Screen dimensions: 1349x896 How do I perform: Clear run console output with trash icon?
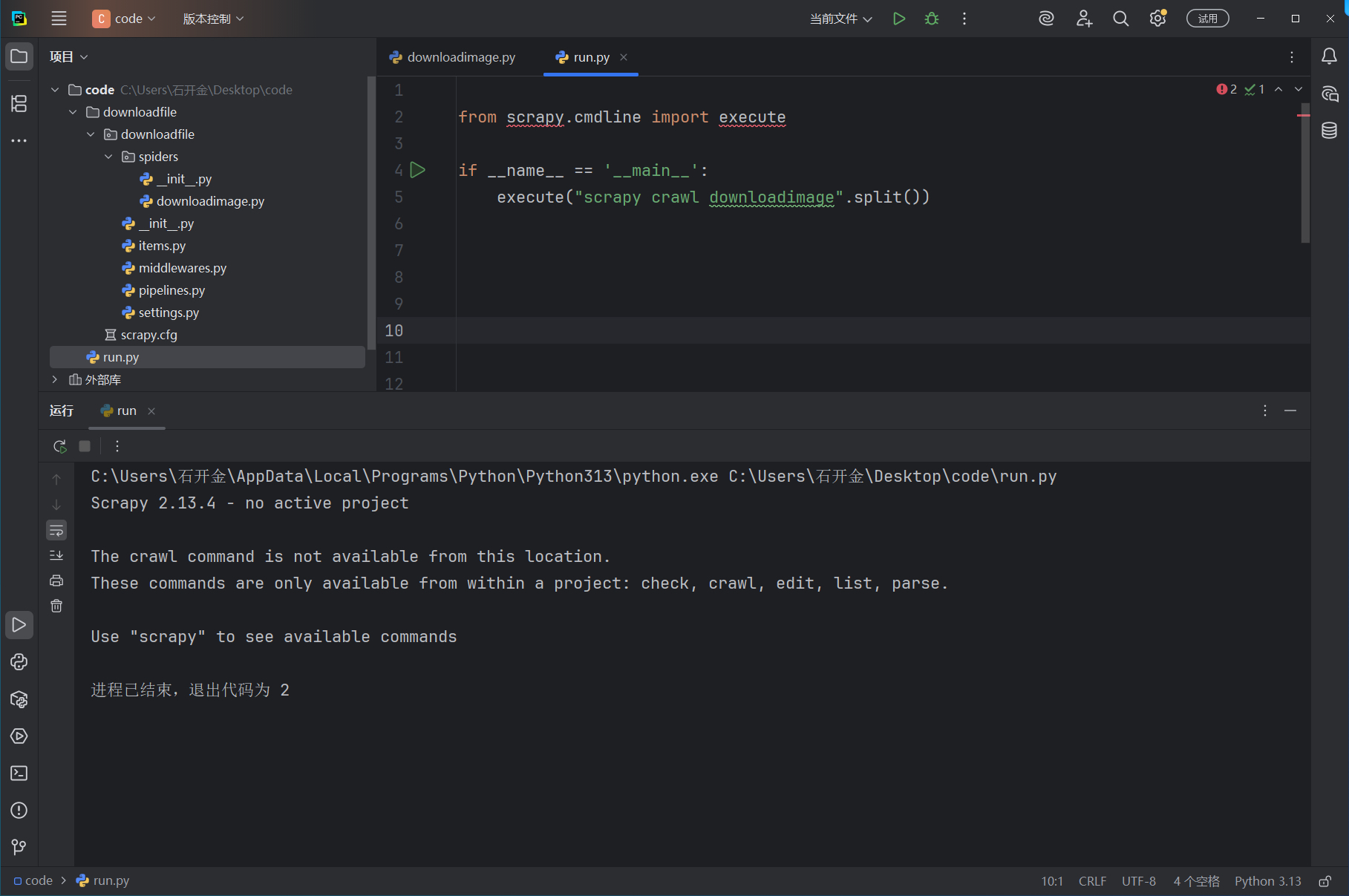(56, 606)
